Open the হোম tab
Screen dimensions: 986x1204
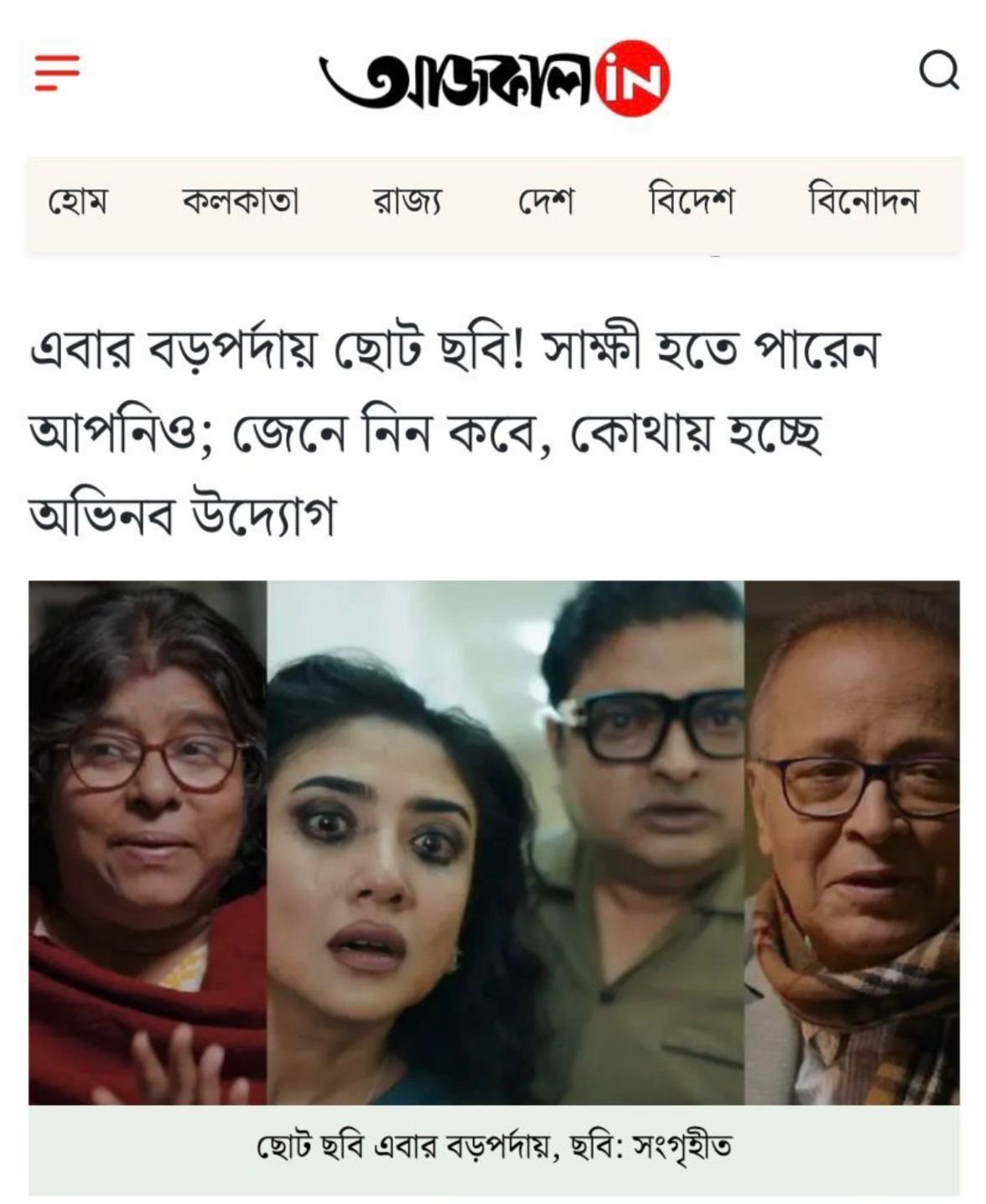(78, 202)
